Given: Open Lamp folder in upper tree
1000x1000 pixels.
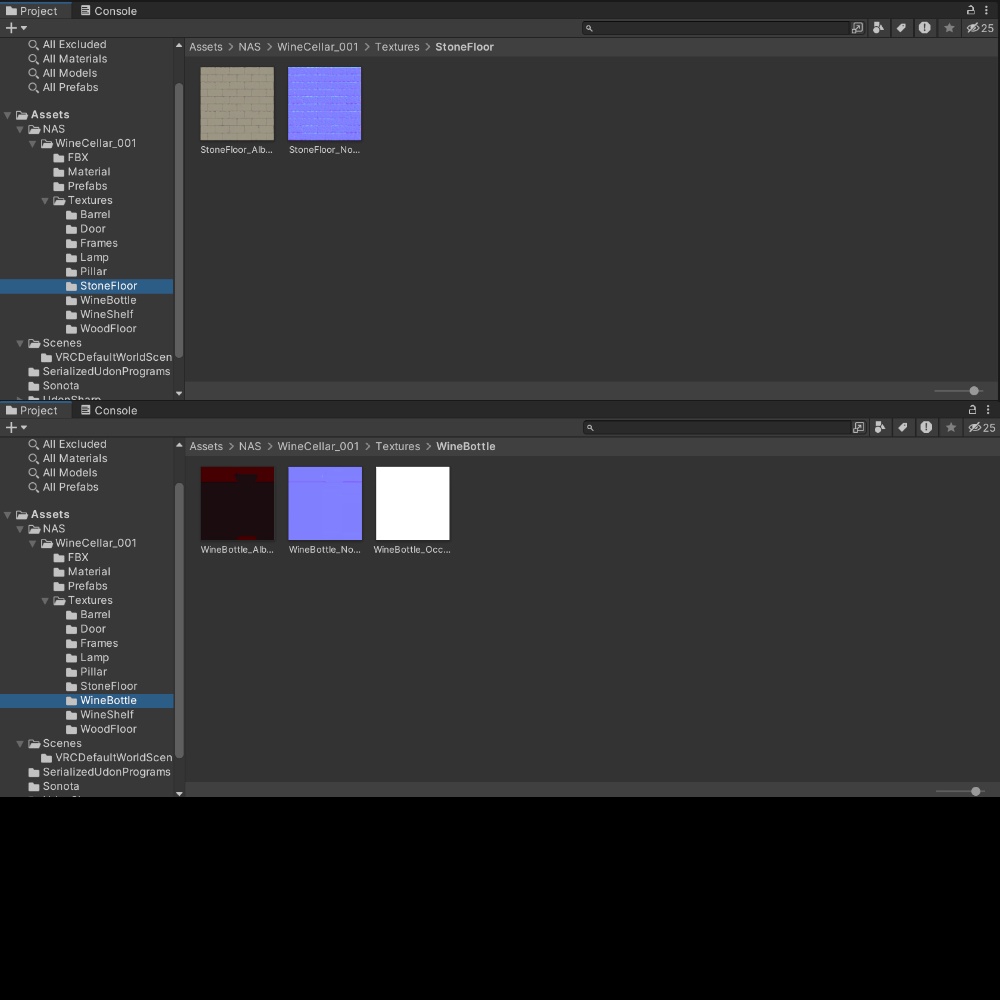Looking at the screenshot, I should (94, 258).
